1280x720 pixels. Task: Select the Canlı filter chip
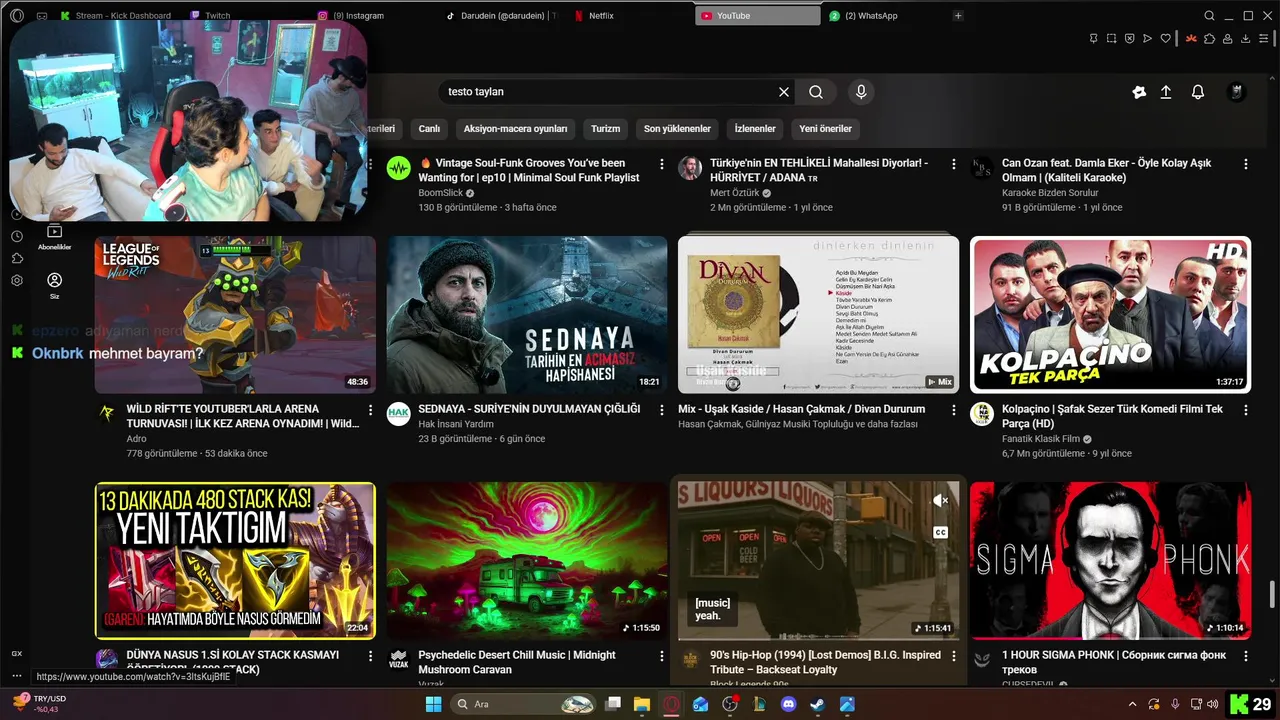click(x=429, y=129)
